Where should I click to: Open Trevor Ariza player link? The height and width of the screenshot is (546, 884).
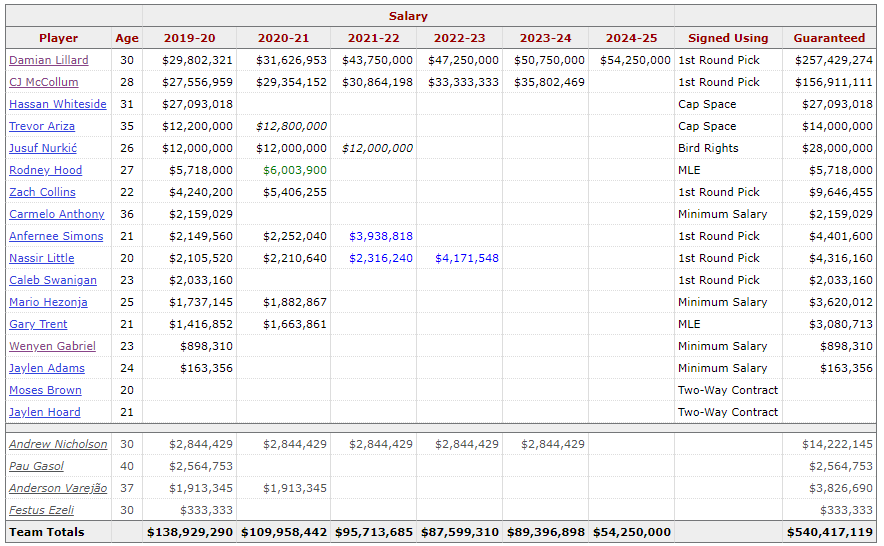(42, 126)
